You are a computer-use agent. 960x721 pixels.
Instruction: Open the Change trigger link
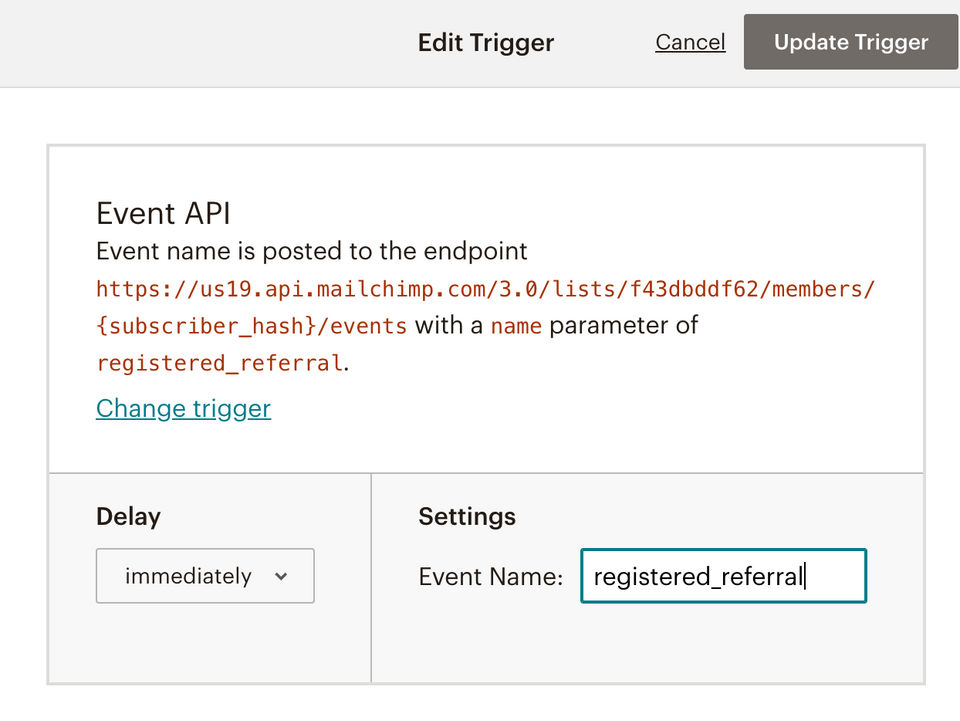coord(183,408)
